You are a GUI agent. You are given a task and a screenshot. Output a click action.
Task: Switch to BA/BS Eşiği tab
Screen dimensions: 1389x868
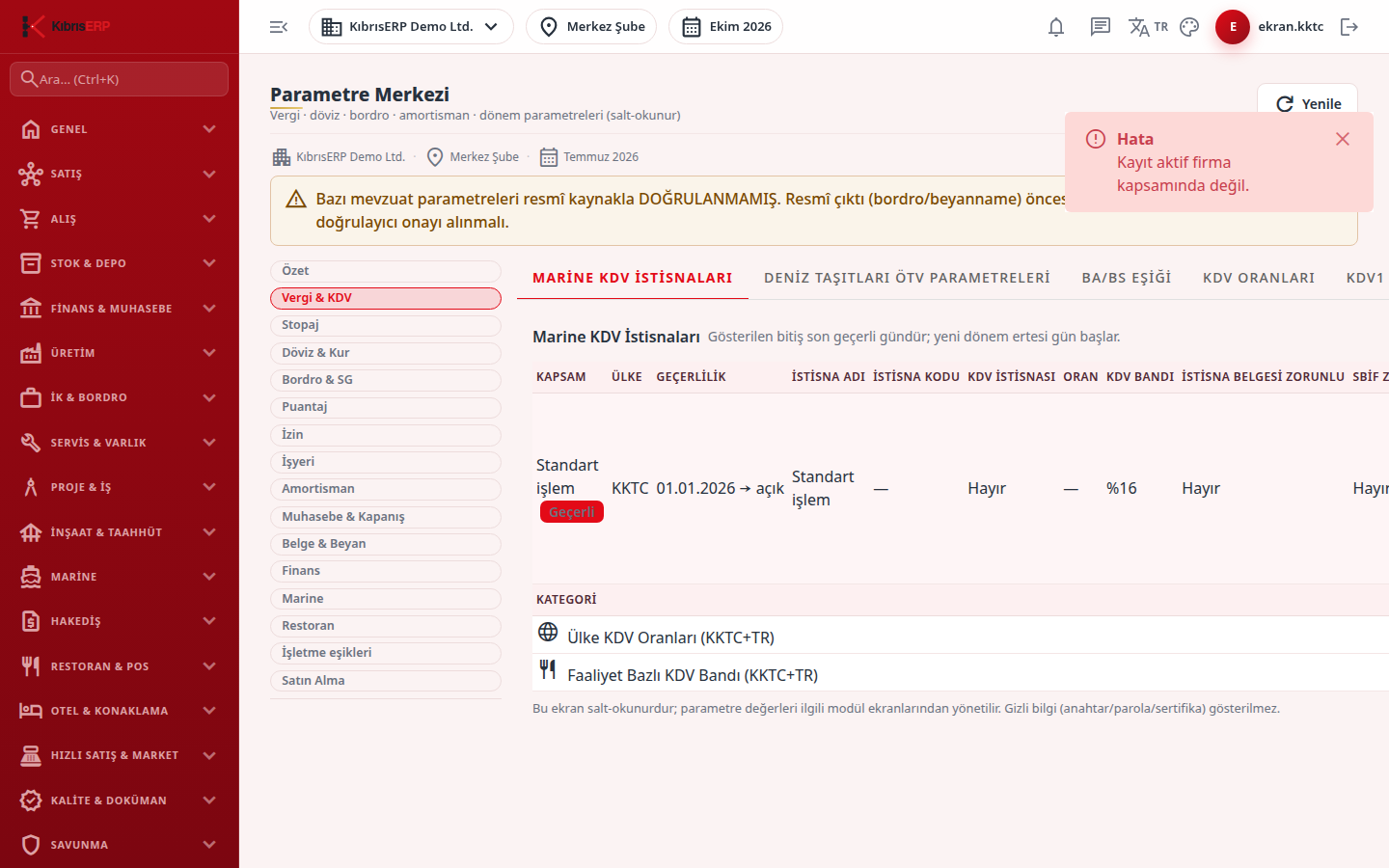[x=1127, y=278]
